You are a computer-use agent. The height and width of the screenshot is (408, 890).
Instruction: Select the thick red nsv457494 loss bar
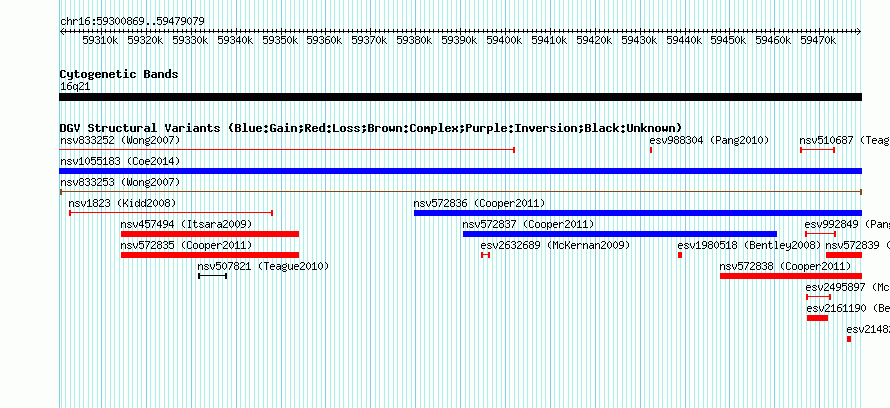(210, 234)
